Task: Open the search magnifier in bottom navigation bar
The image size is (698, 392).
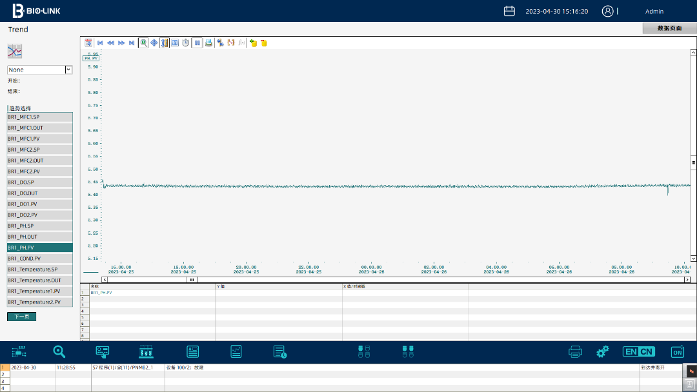Action: 59,352
